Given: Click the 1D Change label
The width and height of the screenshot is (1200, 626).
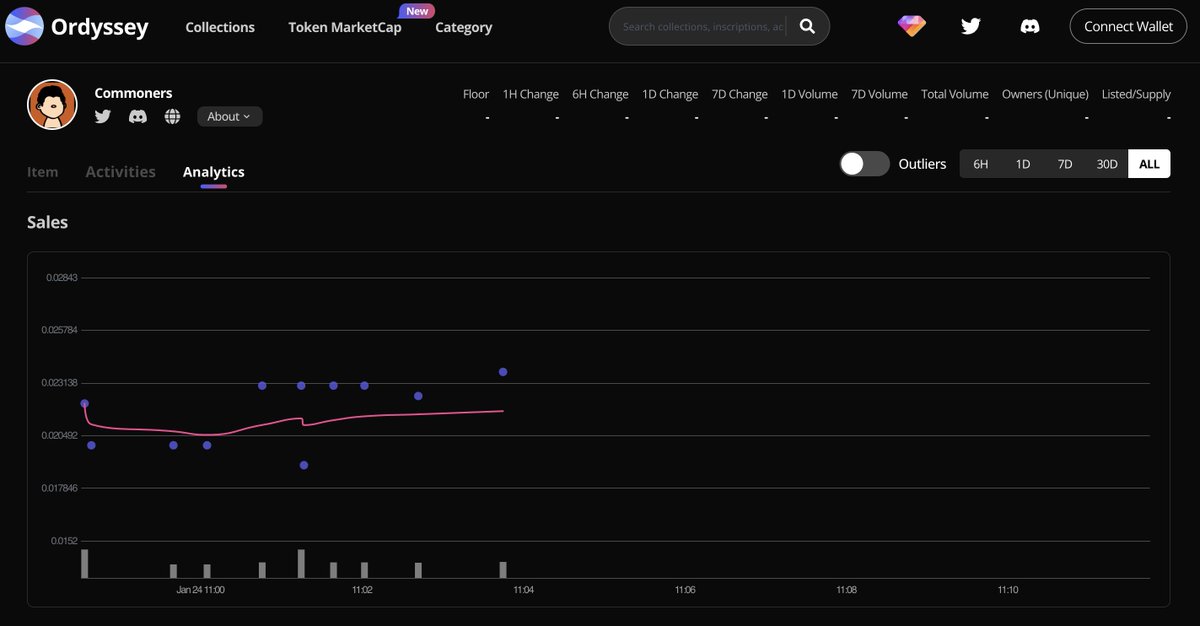Looking at the screenshot, I should 670,94.
